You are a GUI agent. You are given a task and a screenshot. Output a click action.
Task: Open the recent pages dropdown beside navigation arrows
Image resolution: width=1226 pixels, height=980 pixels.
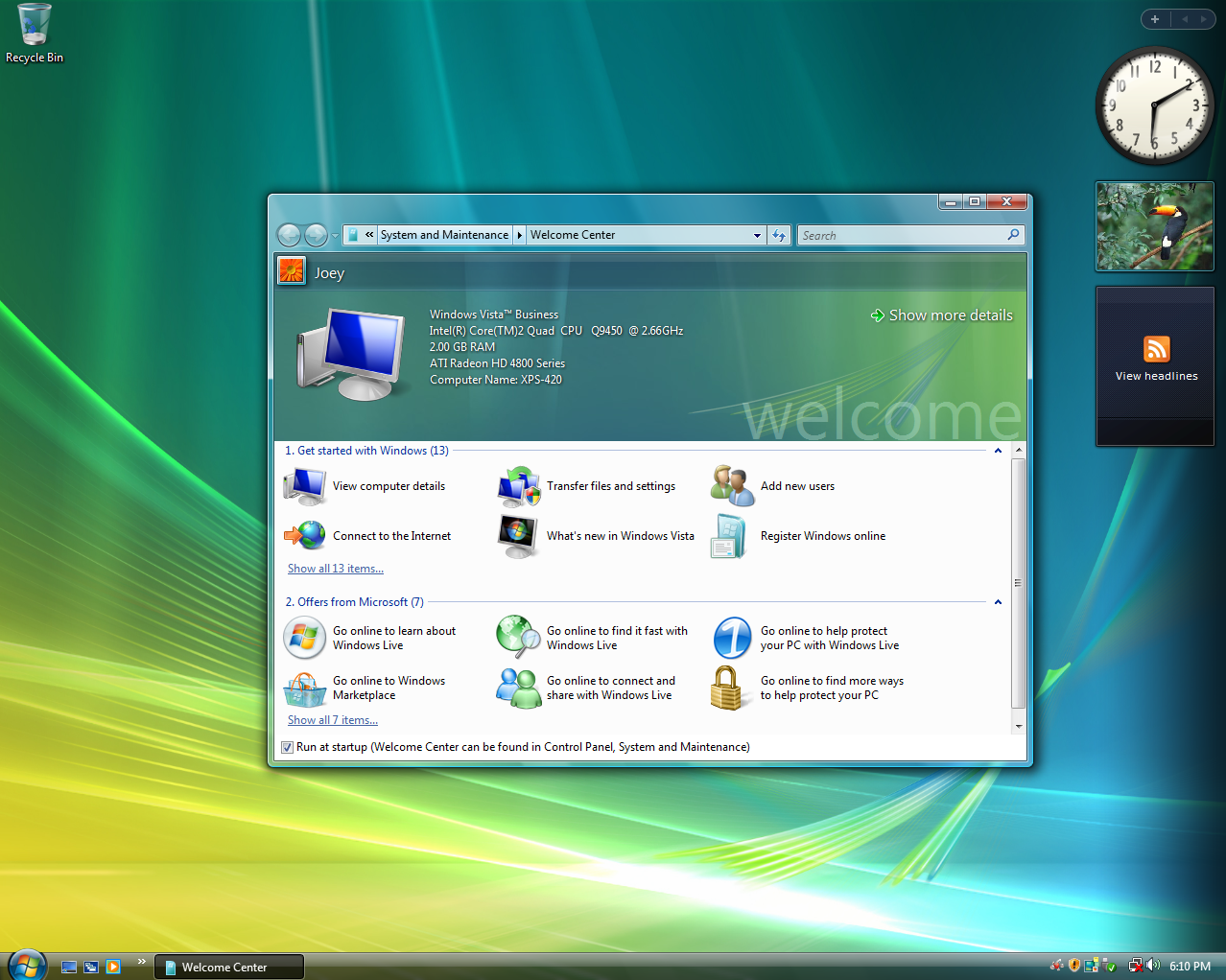[x=335, y=235]
